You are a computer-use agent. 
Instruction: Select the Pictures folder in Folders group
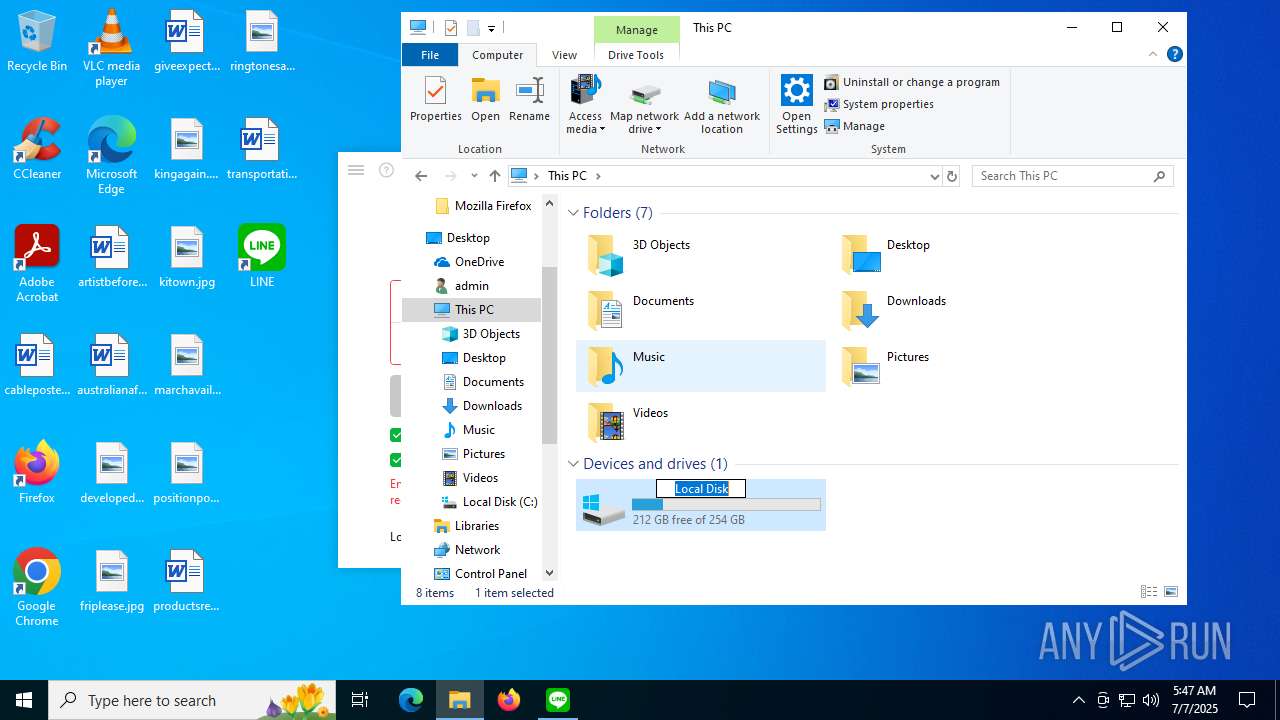coord(860,367)
